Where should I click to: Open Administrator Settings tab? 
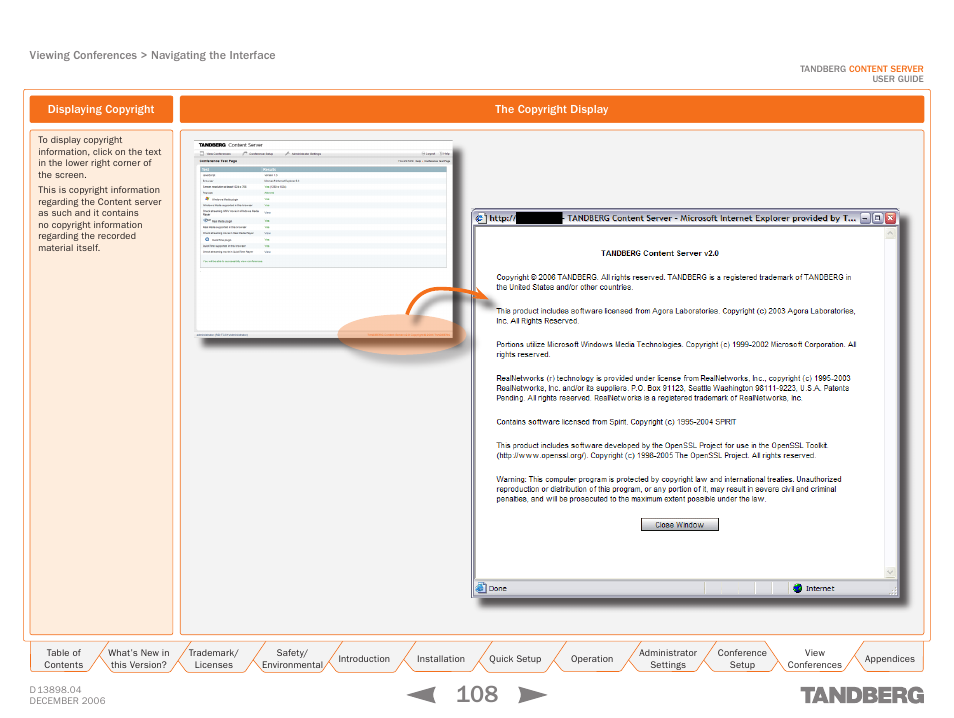(667, 658)
